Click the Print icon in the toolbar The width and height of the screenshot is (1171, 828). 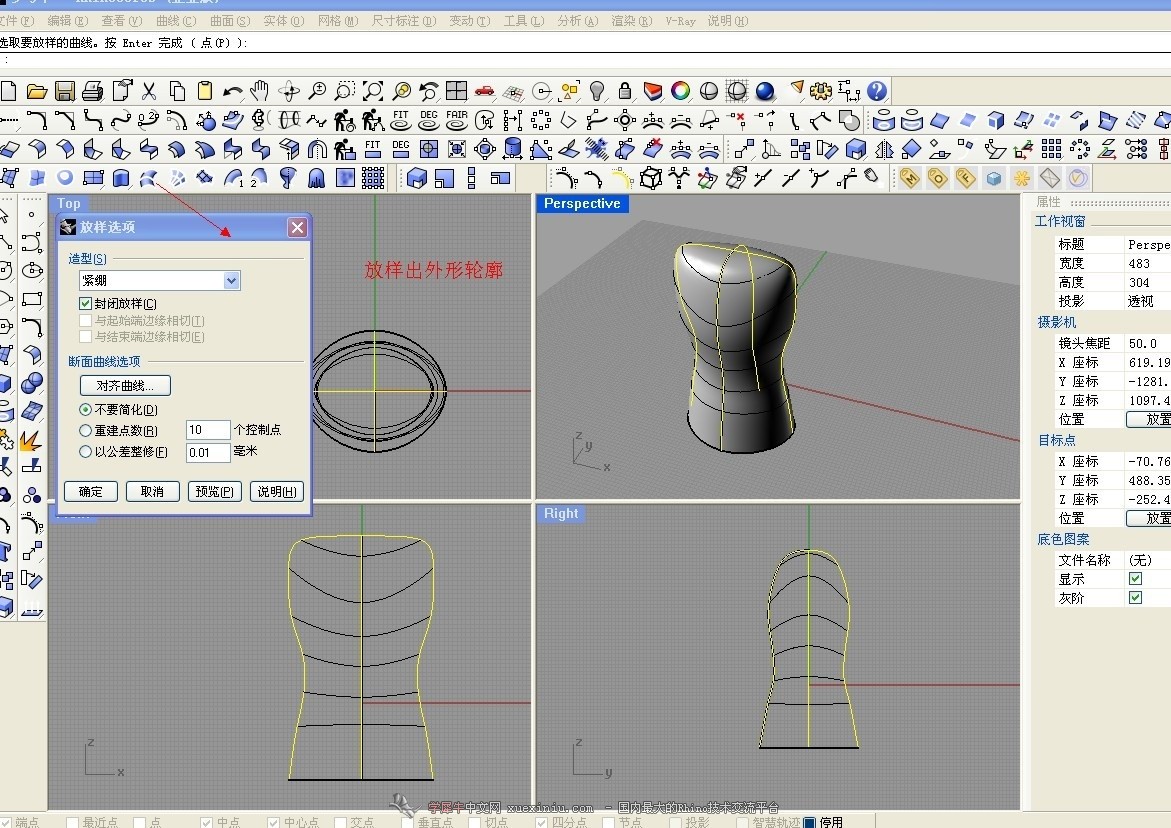point(93,91)
